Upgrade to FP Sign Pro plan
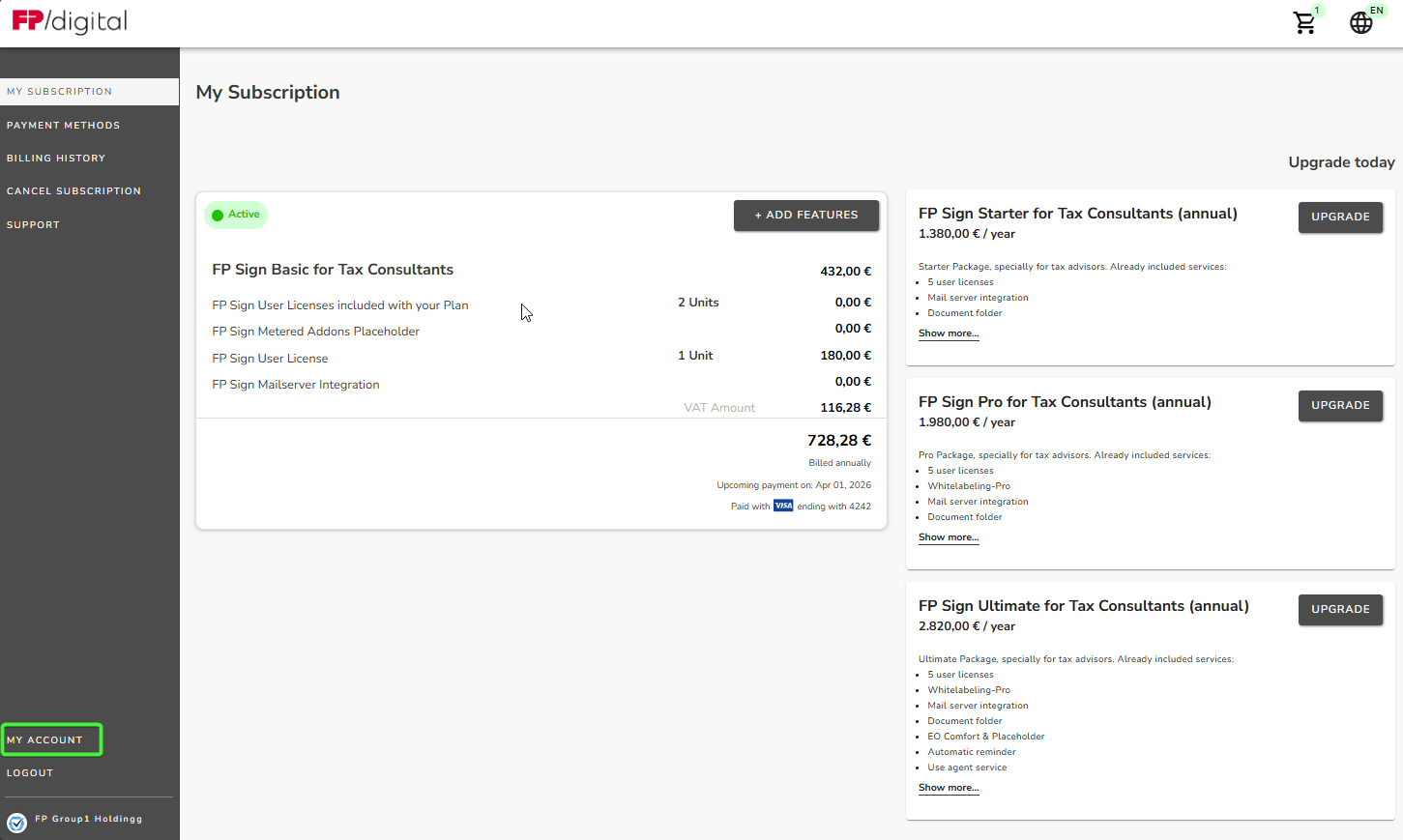This screenshot has height=840, width=1403. point(1340,405)
